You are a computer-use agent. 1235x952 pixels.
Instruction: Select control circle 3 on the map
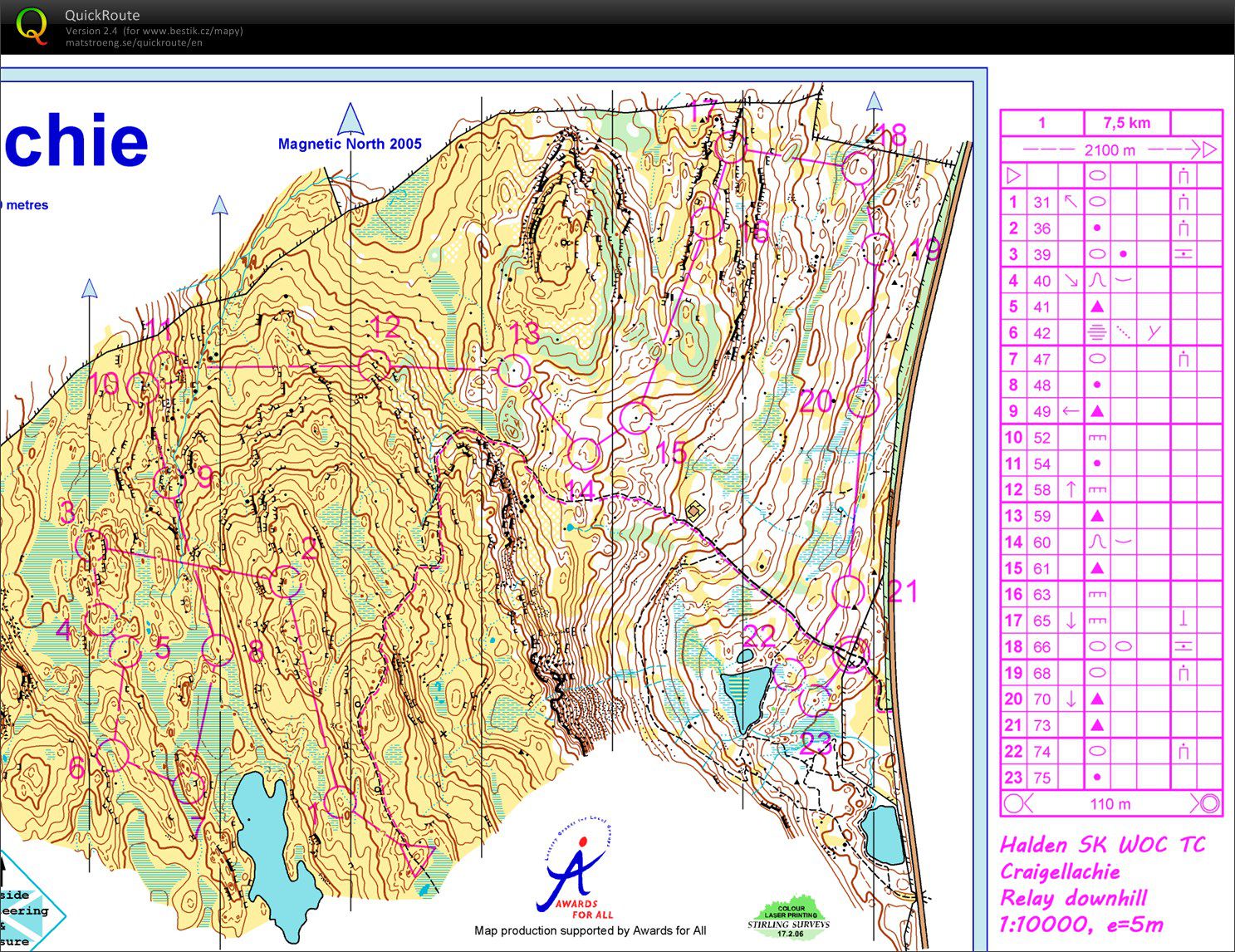[91, 546]
